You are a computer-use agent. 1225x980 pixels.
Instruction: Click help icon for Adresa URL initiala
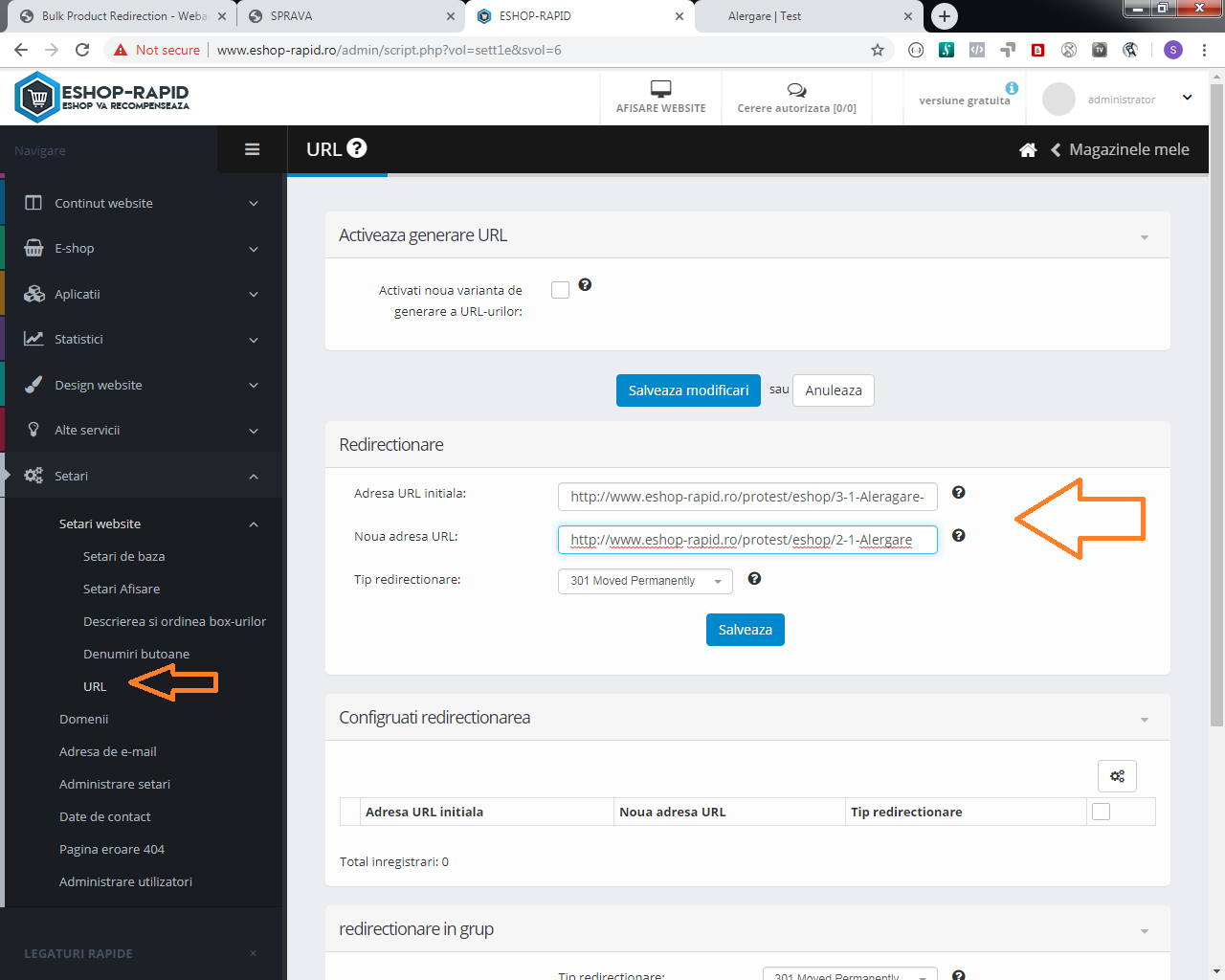click(x=958, y=493)
